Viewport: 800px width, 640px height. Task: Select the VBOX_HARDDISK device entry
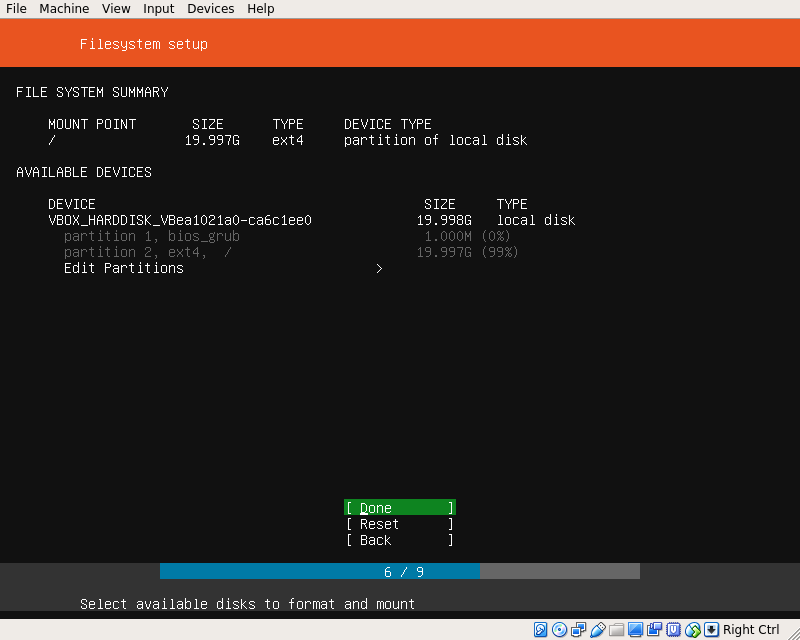[x=180, y=220]
